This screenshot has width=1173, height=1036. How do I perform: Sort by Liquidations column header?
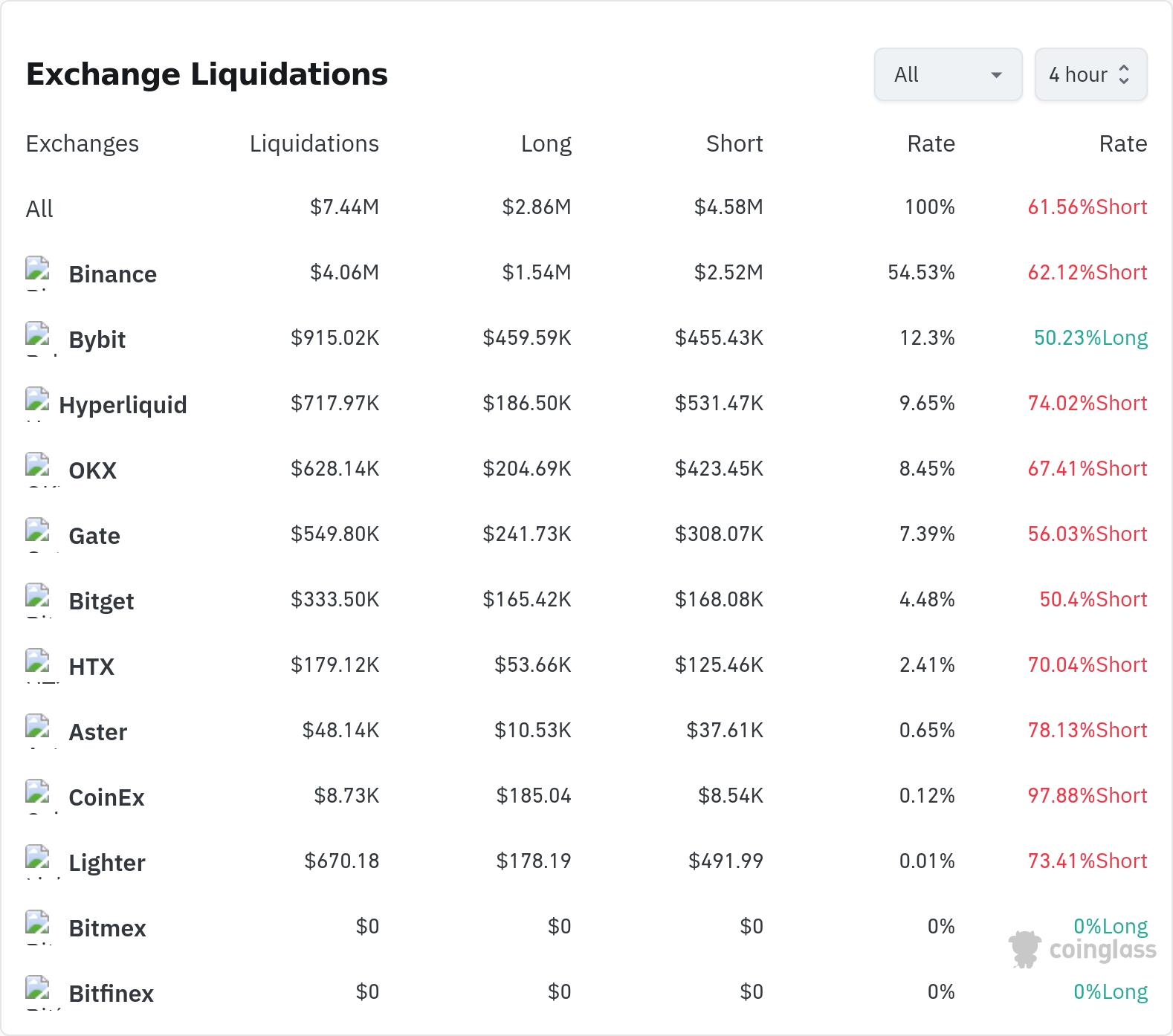(314, 143)
